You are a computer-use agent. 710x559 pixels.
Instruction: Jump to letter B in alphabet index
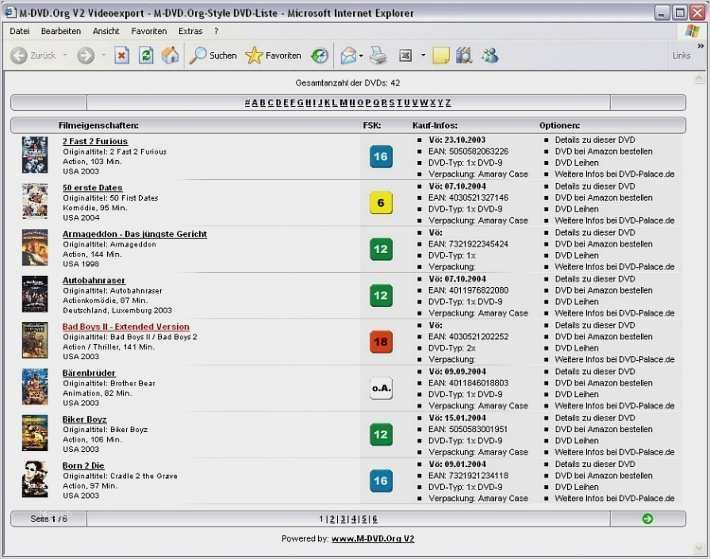point(263,103)
